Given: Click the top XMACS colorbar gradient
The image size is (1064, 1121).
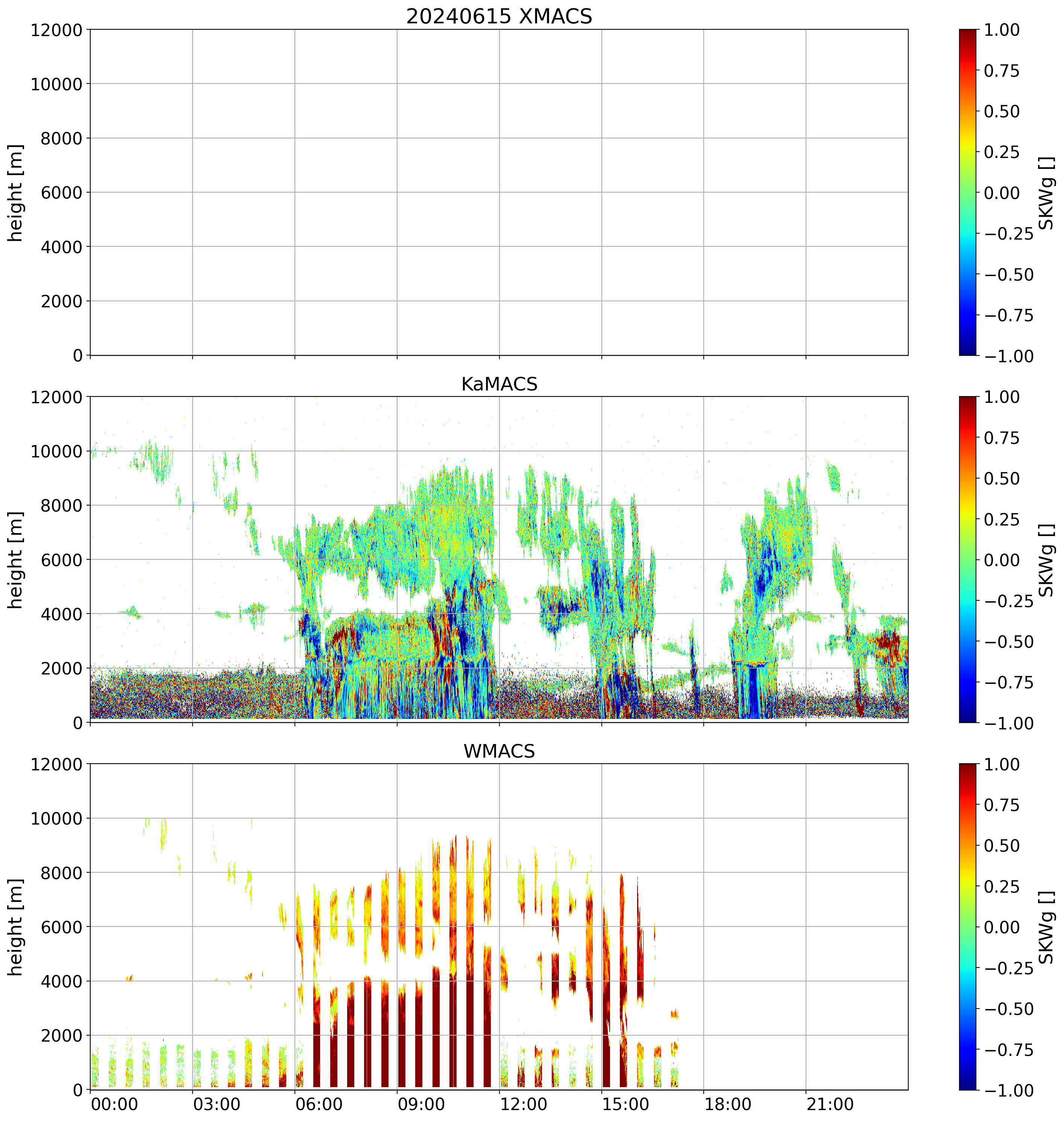Looking at the screenshot, I should [968, 192].
